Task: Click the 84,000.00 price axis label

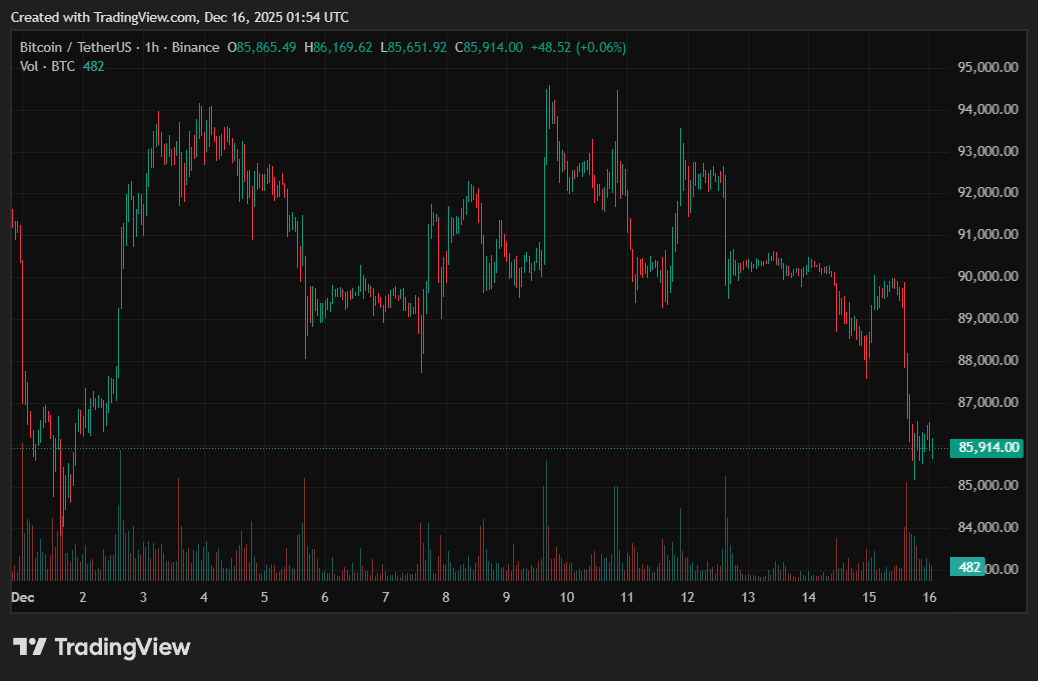Action: tap(988, 527)
